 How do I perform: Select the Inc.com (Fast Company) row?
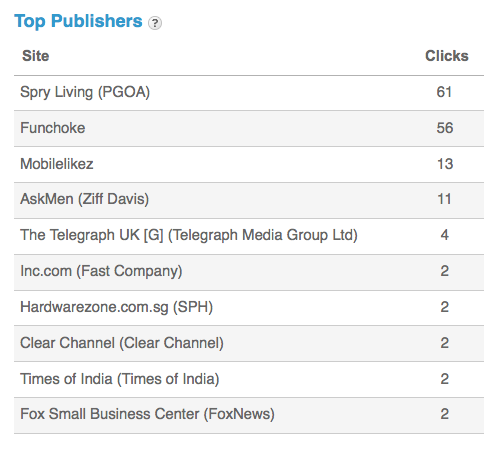point(249,272)
